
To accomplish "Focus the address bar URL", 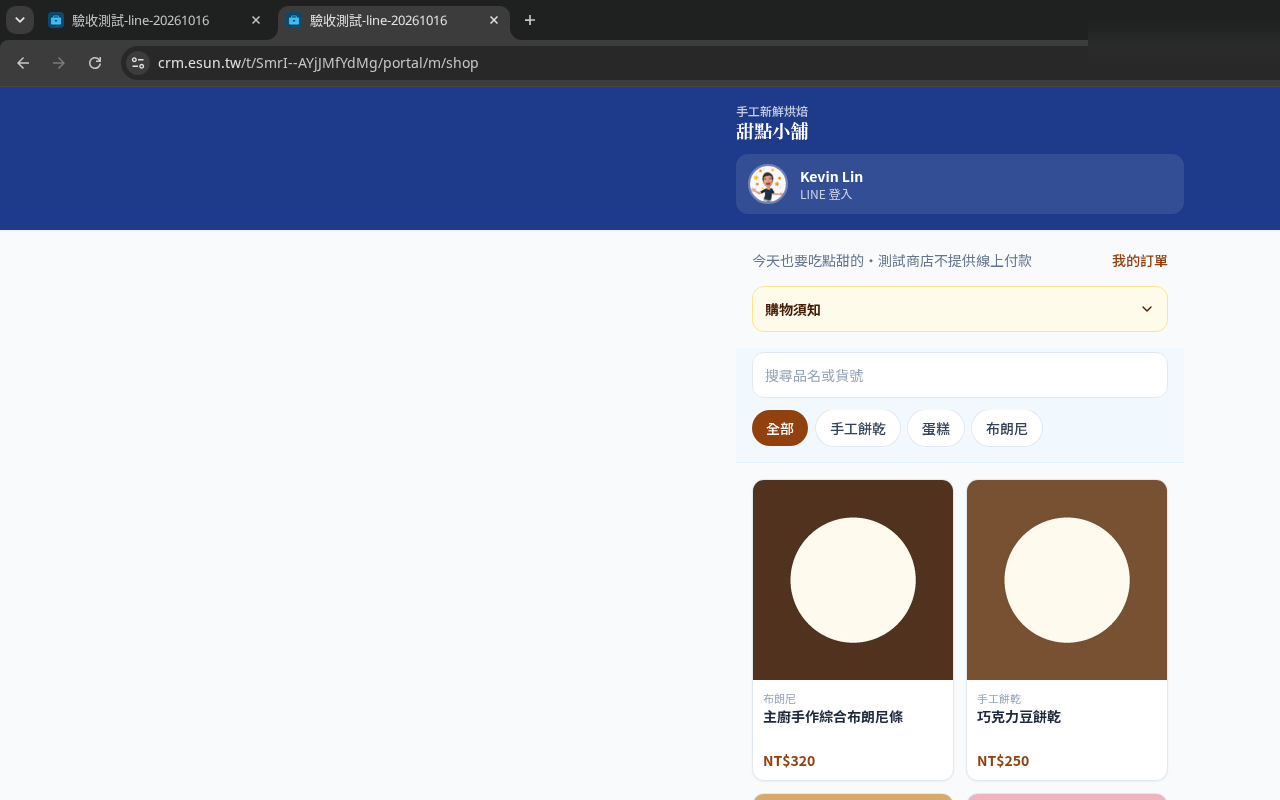I will (318, 63).
